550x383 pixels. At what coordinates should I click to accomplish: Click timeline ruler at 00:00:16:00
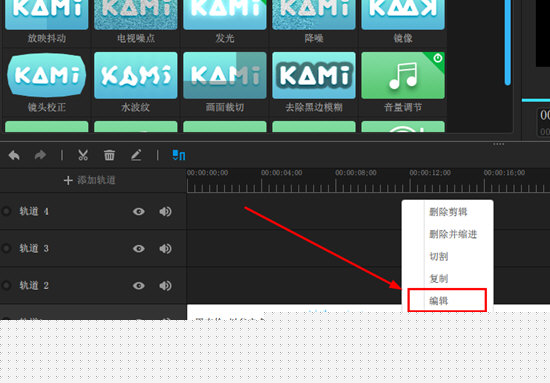[x=504, y=173]
